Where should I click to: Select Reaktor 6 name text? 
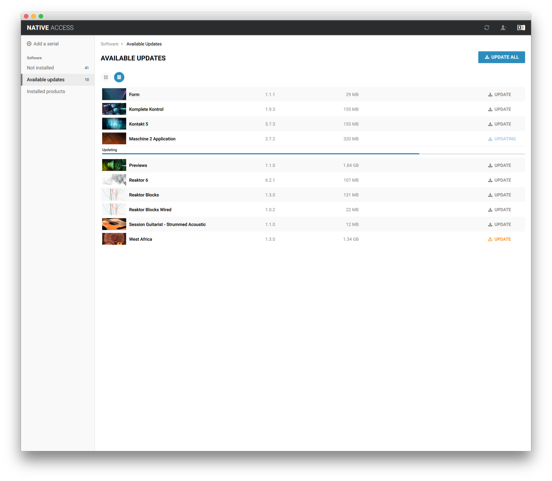tap(138, 180)
